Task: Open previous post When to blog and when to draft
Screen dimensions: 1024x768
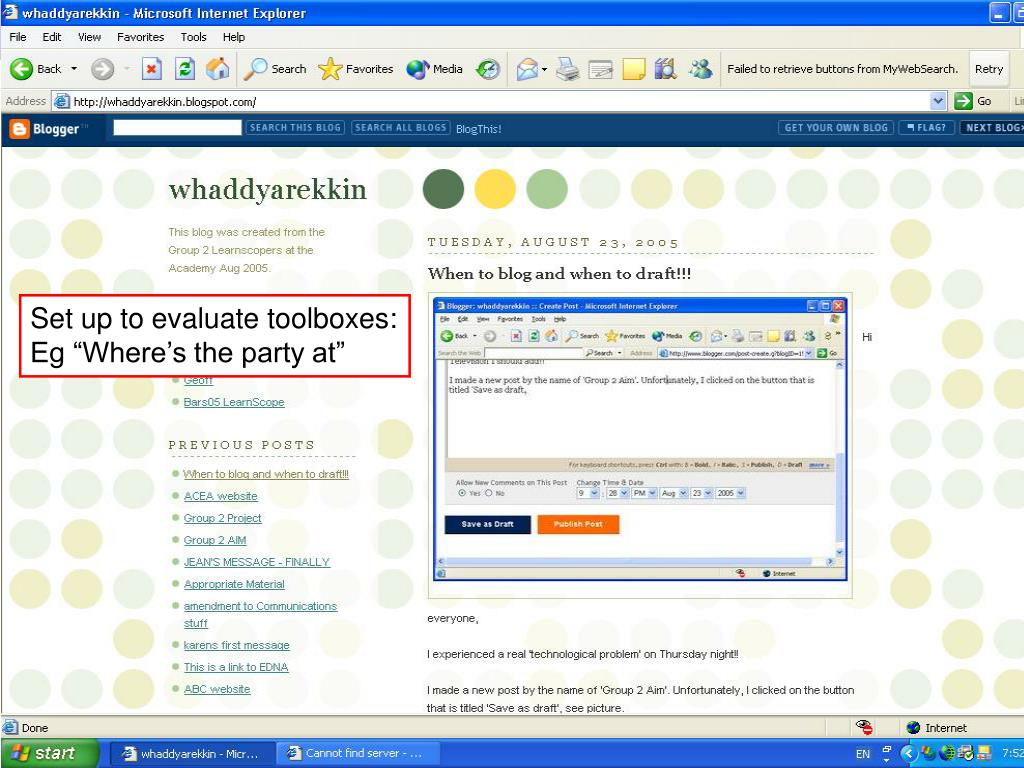Action: click(x=266, y=474)
